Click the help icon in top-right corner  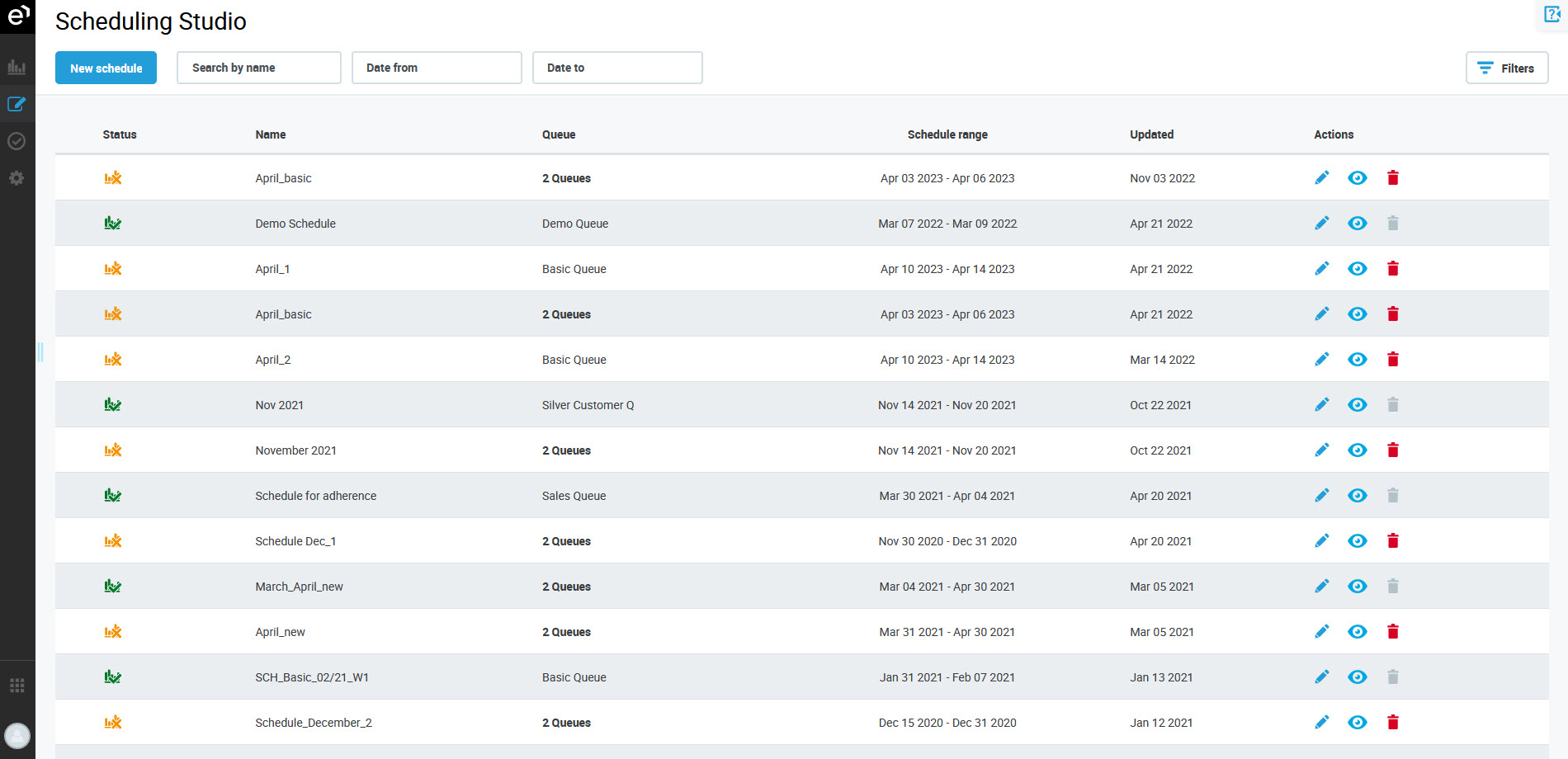tap(1551, 14)
